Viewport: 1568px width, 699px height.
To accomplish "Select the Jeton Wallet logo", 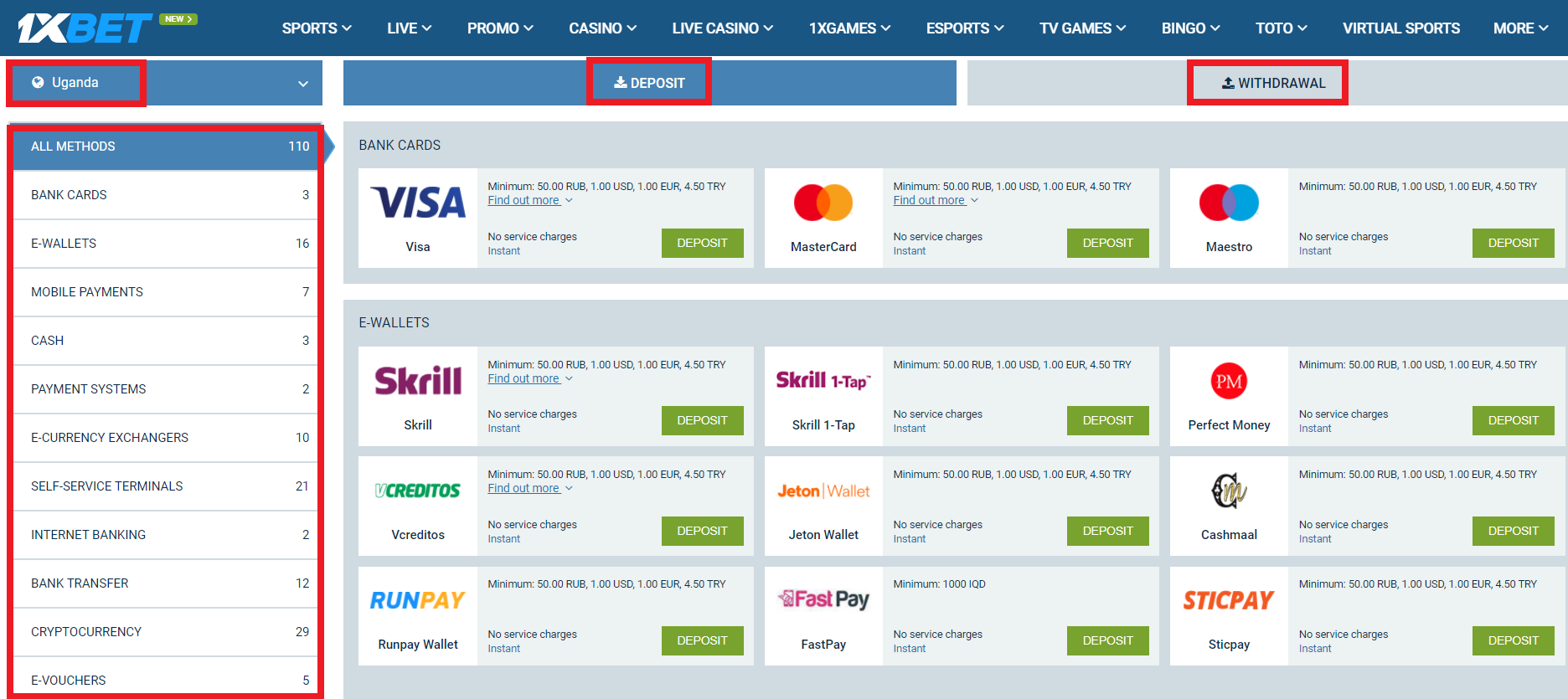I will pyautogui.click(x=823, y=491).
